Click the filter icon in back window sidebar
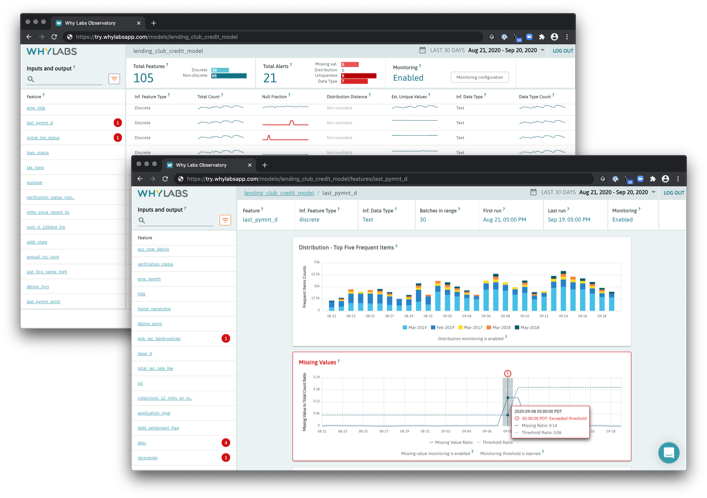 (x=114, y=79)
